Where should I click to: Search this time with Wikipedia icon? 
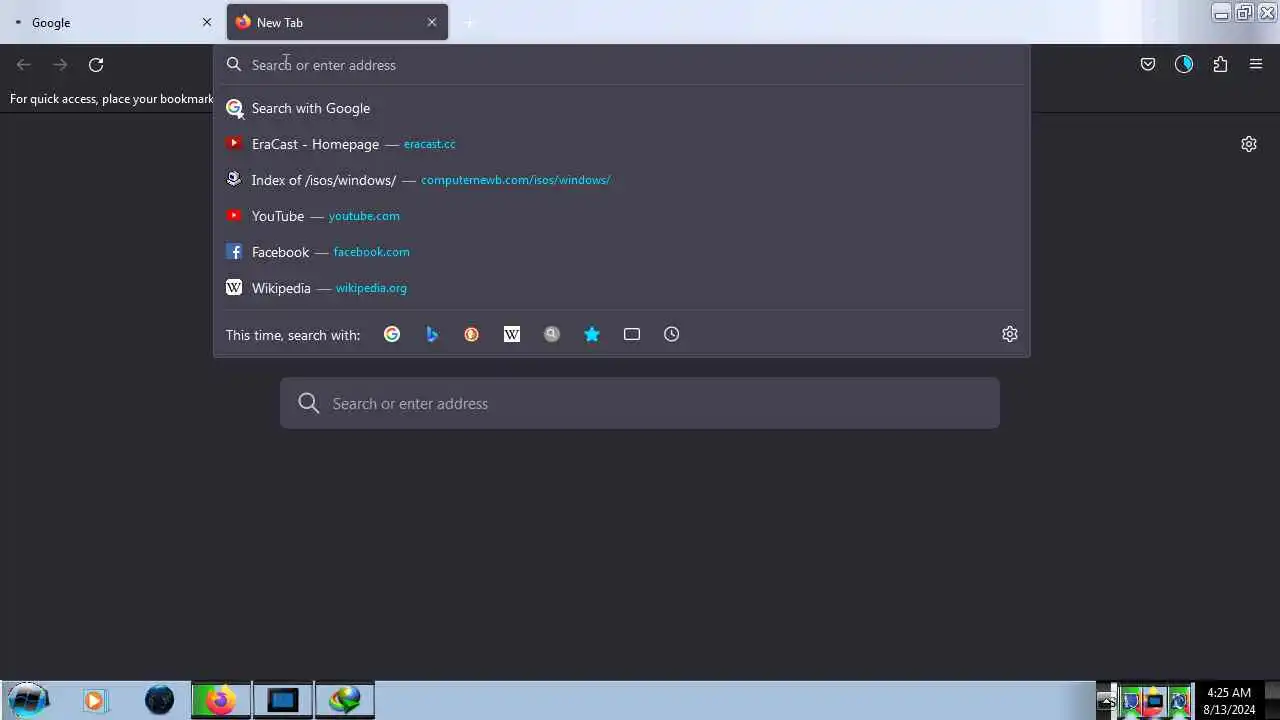tap(512, 334)
